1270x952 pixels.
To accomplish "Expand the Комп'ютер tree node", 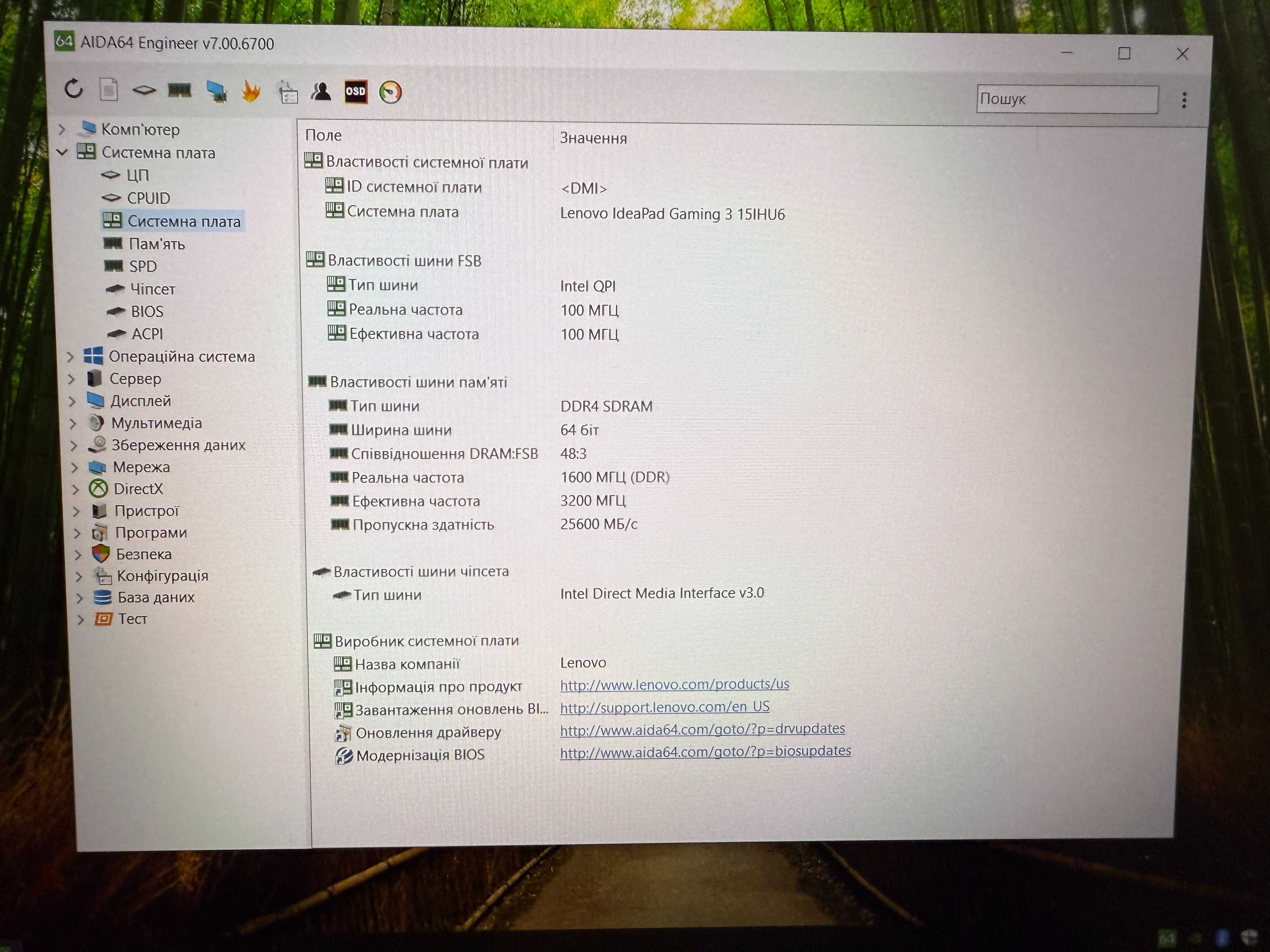I will click(62, 130).
